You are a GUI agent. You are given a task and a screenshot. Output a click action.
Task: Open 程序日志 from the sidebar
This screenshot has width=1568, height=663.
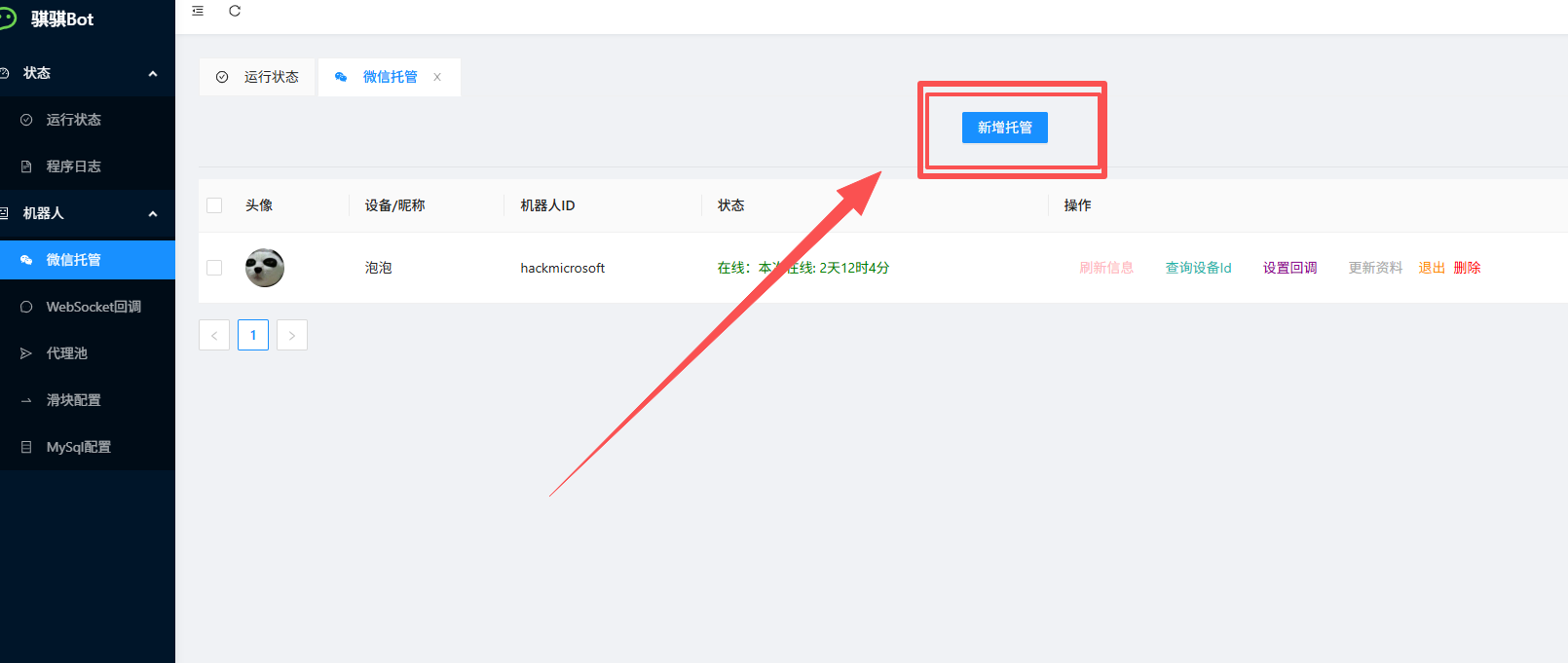(74, 166)
